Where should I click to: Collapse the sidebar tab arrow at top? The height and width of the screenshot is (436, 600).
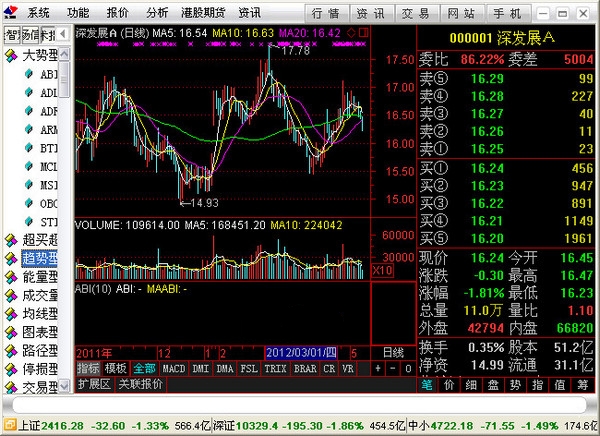pyautogui.click(x=63, y=34)
